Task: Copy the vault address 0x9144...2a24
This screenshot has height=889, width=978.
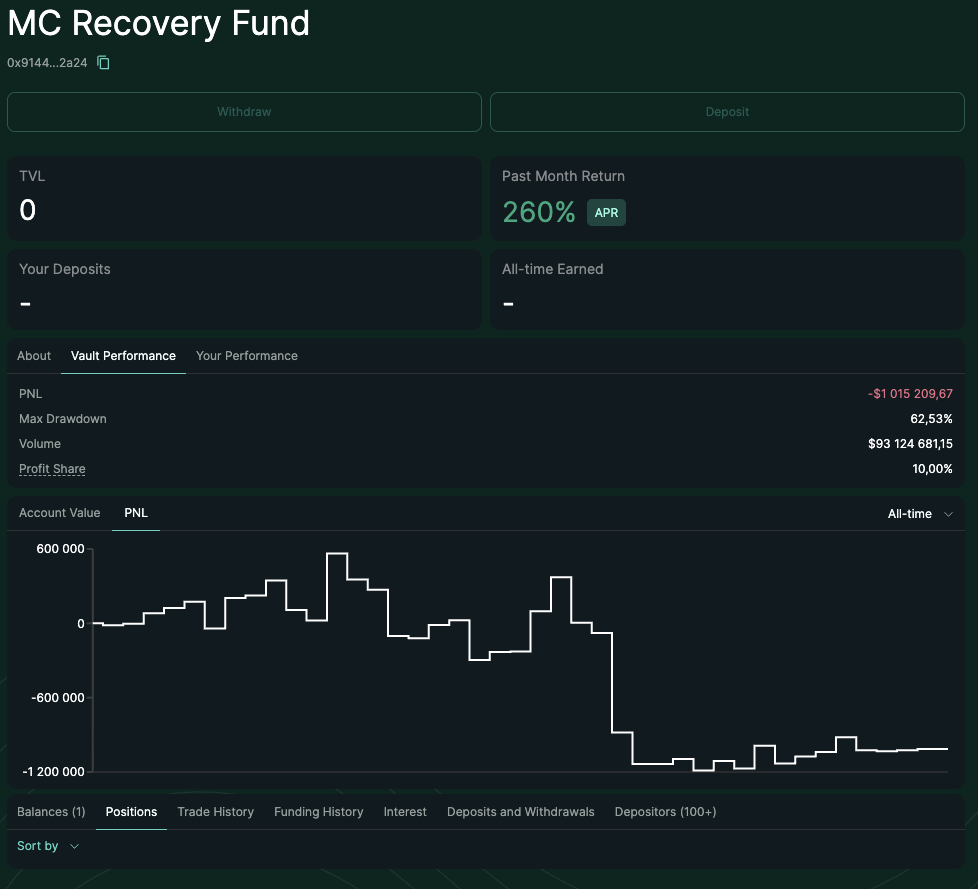Action: [x=103, y=63]
